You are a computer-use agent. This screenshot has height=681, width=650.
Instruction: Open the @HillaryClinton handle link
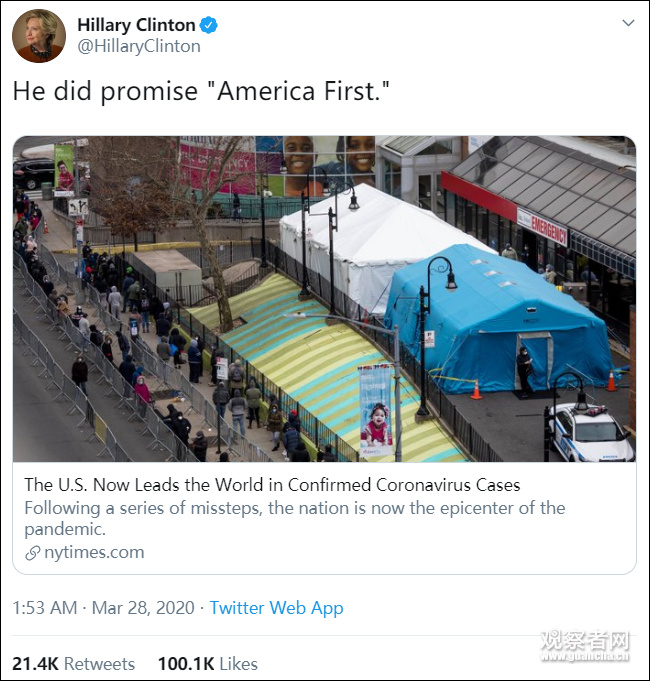[139, 46]
